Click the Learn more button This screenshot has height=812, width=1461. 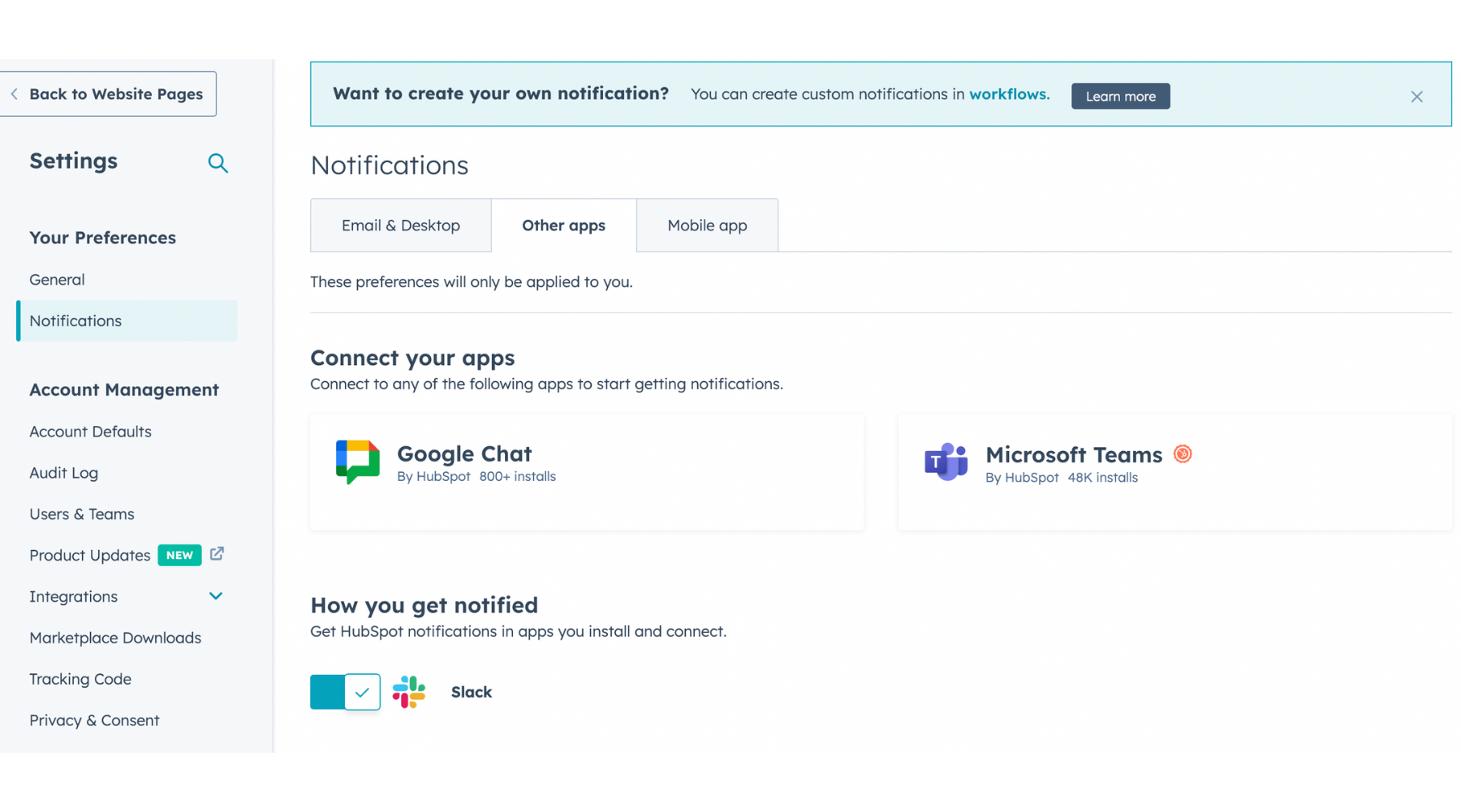pyautogui.click(x=1120, y=97)
